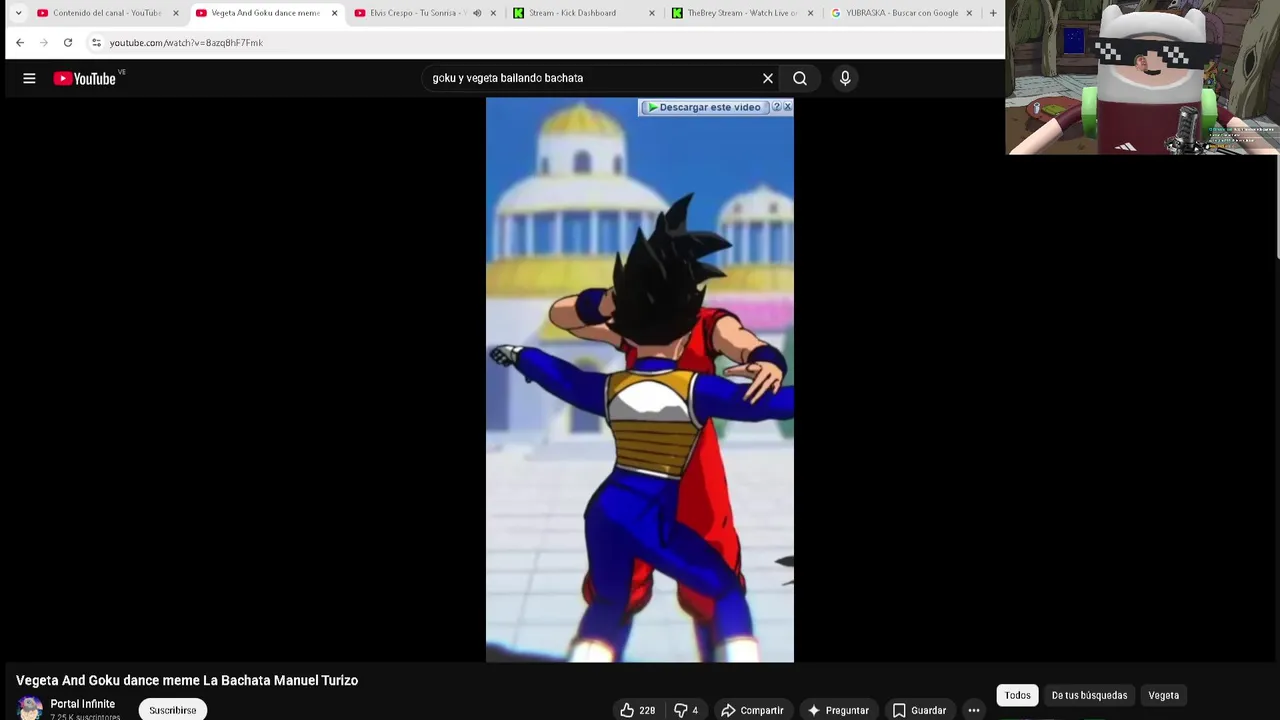Open a new browser tab with plus
The image size is (1280, 720).
[993, 13]
